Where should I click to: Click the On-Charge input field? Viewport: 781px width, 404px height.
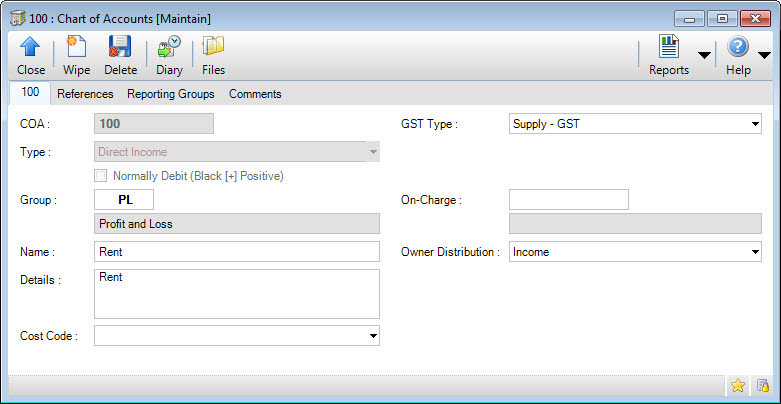coord(569,200)
